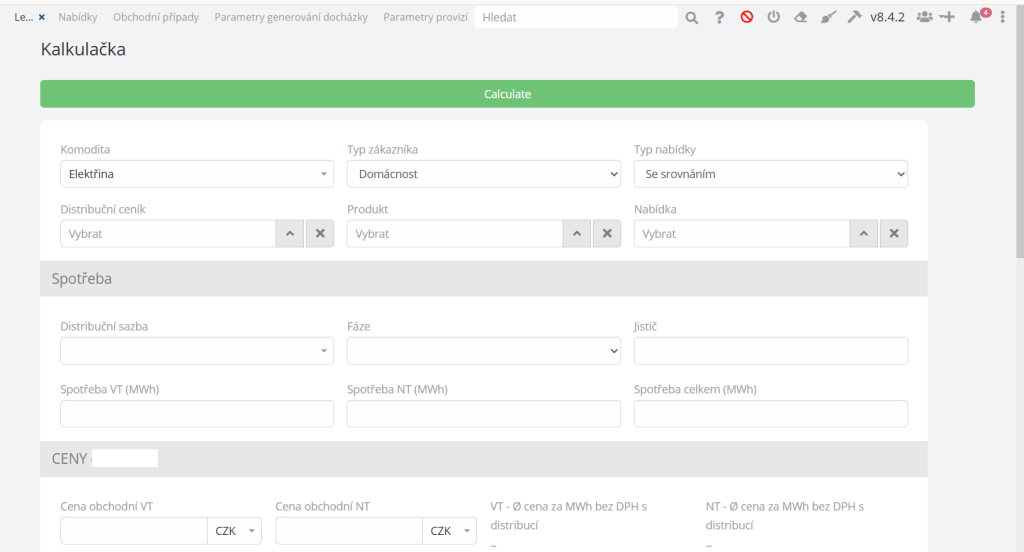The width and height of the screenshot is (1024, 552).
Task: Click the broom icon in top toolbar
Action: [827, 17]
